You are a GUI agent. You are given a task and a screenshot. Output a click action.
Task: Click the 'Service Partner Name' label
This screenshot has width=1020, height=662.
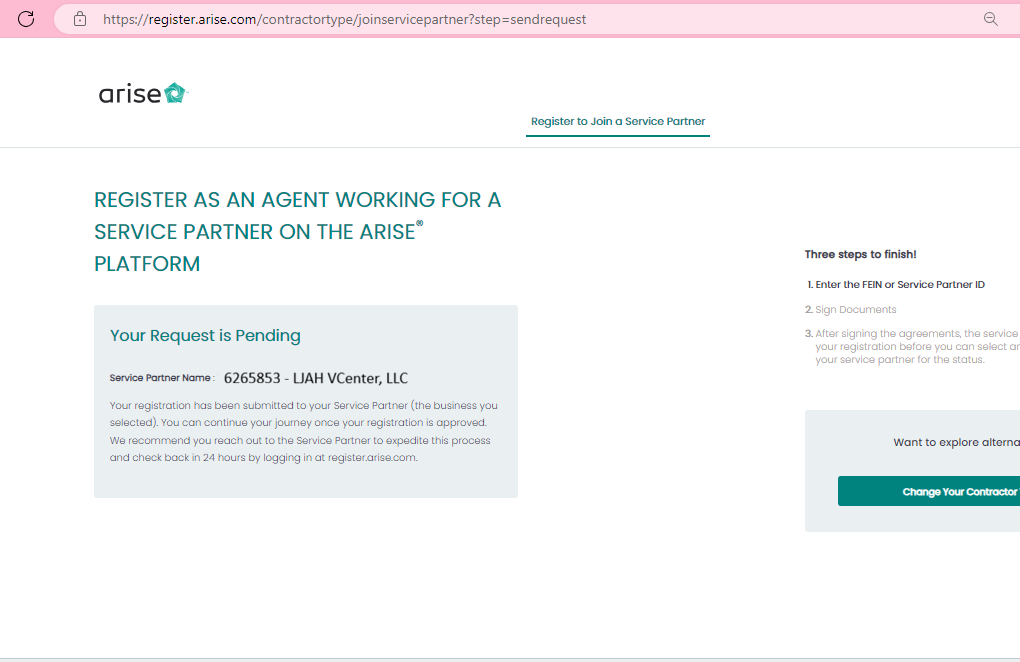pos(160,378)
